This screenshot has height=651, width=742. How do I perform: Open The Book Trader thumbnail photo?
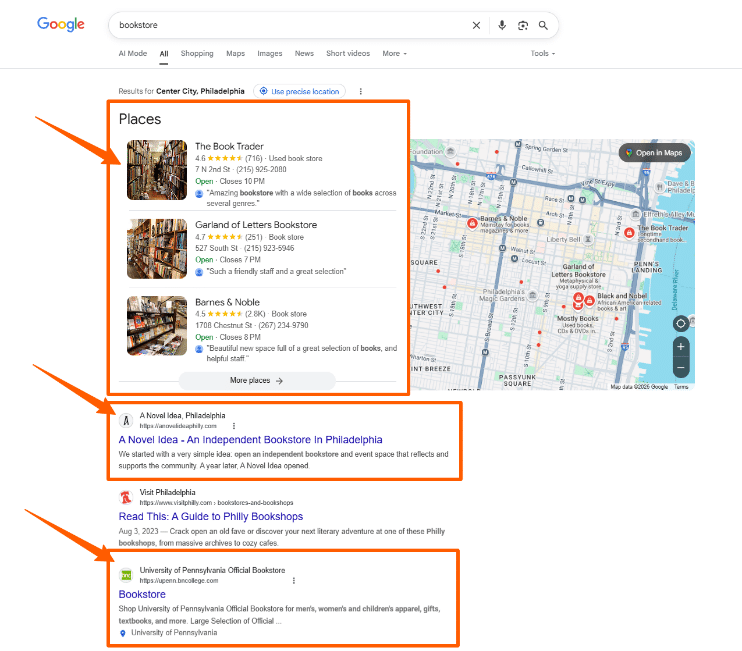pos(157,170)
